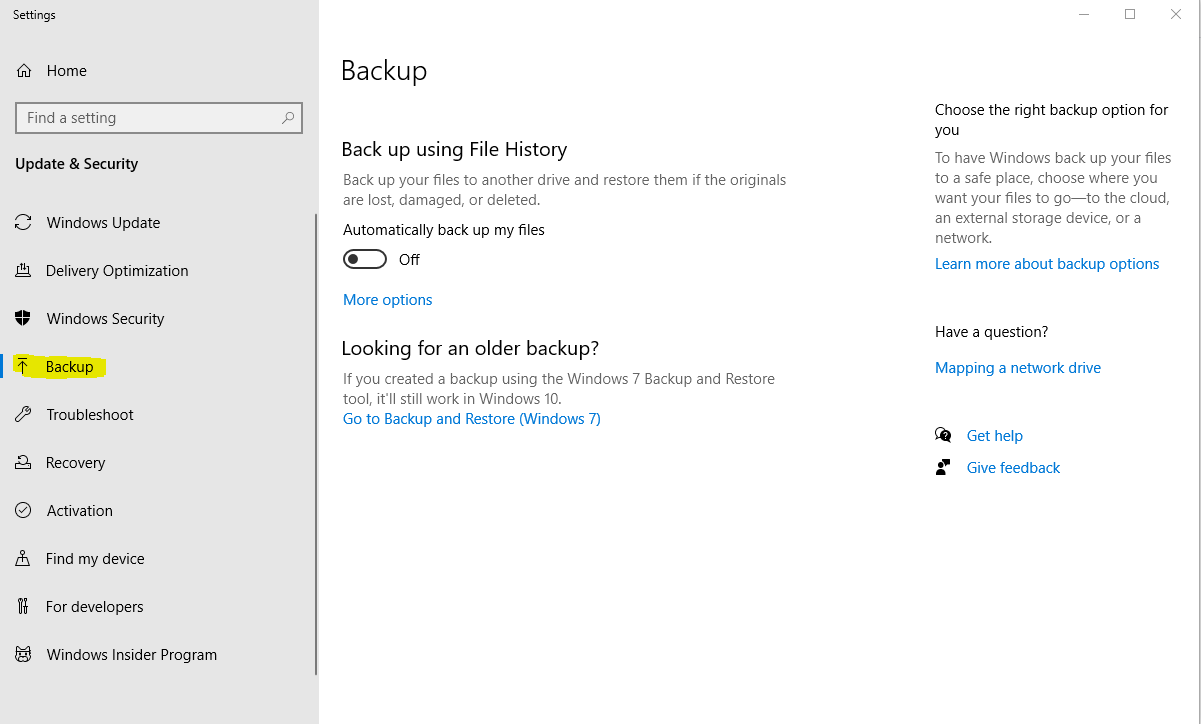1201x724 pixels.
Task: Click the Activation checkmark circle icon
Action: pos(23,511)
